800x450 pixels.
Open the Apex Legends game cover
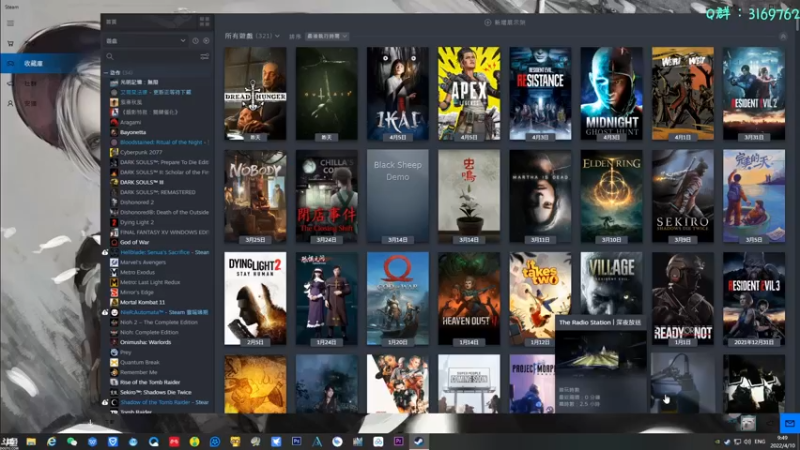[x=469, y=94]
